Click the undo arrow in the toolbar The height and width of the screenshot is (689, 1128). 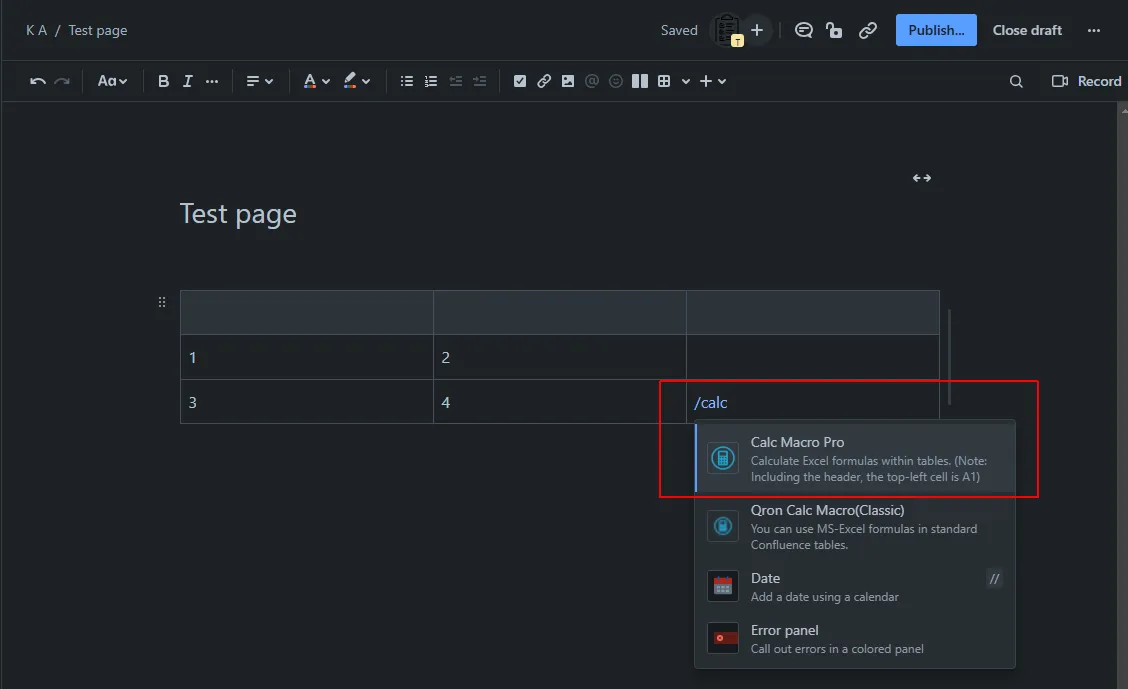click(x=38, y=81)
